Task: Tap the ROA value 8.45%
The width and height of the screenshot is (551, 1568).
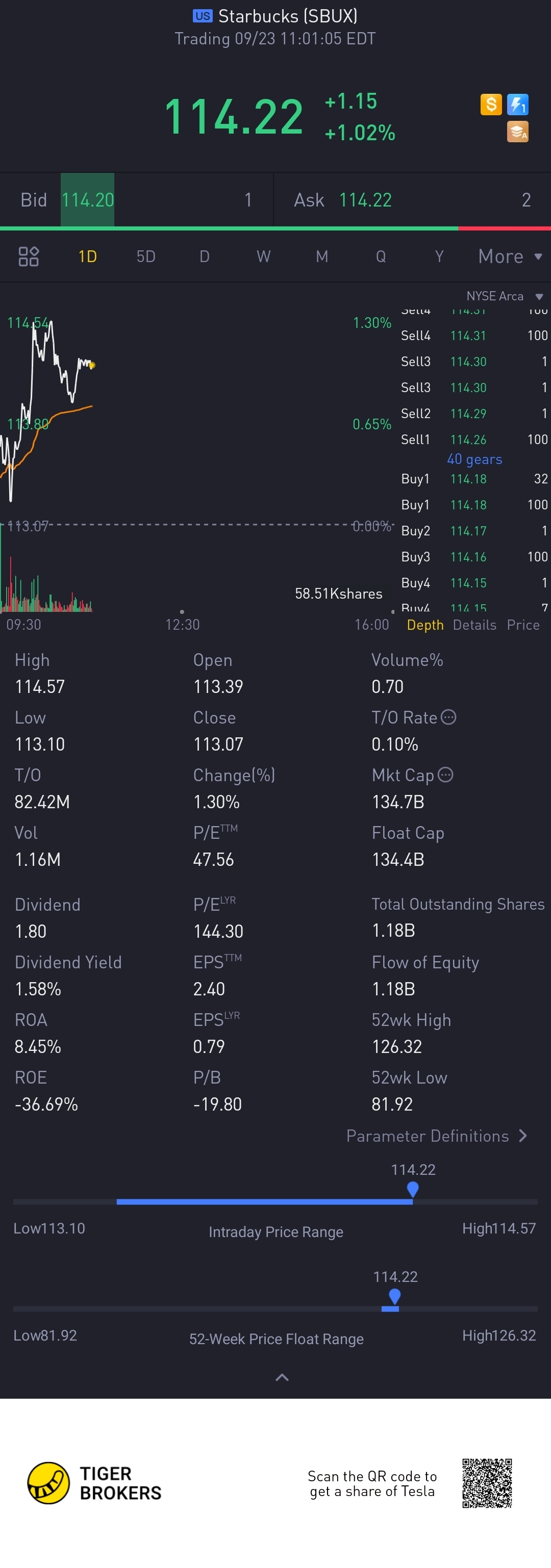Action: (x=38, y=1046)
